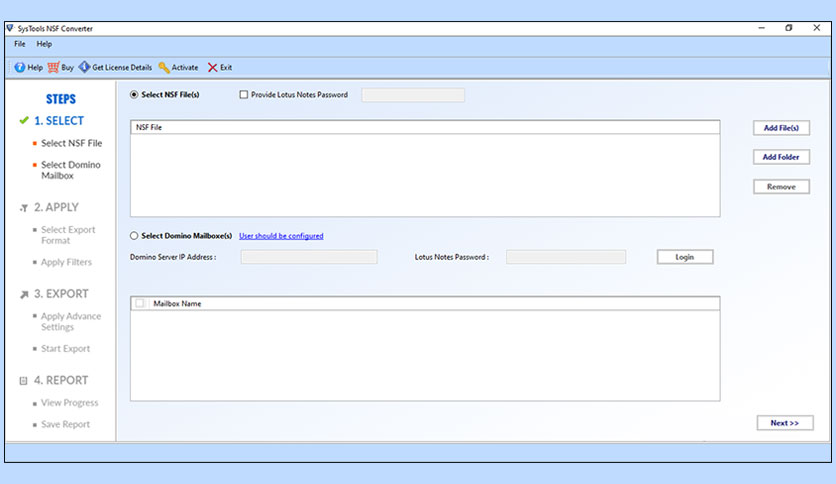
Task: Click Save Report step item
Action: coord(66,424)
